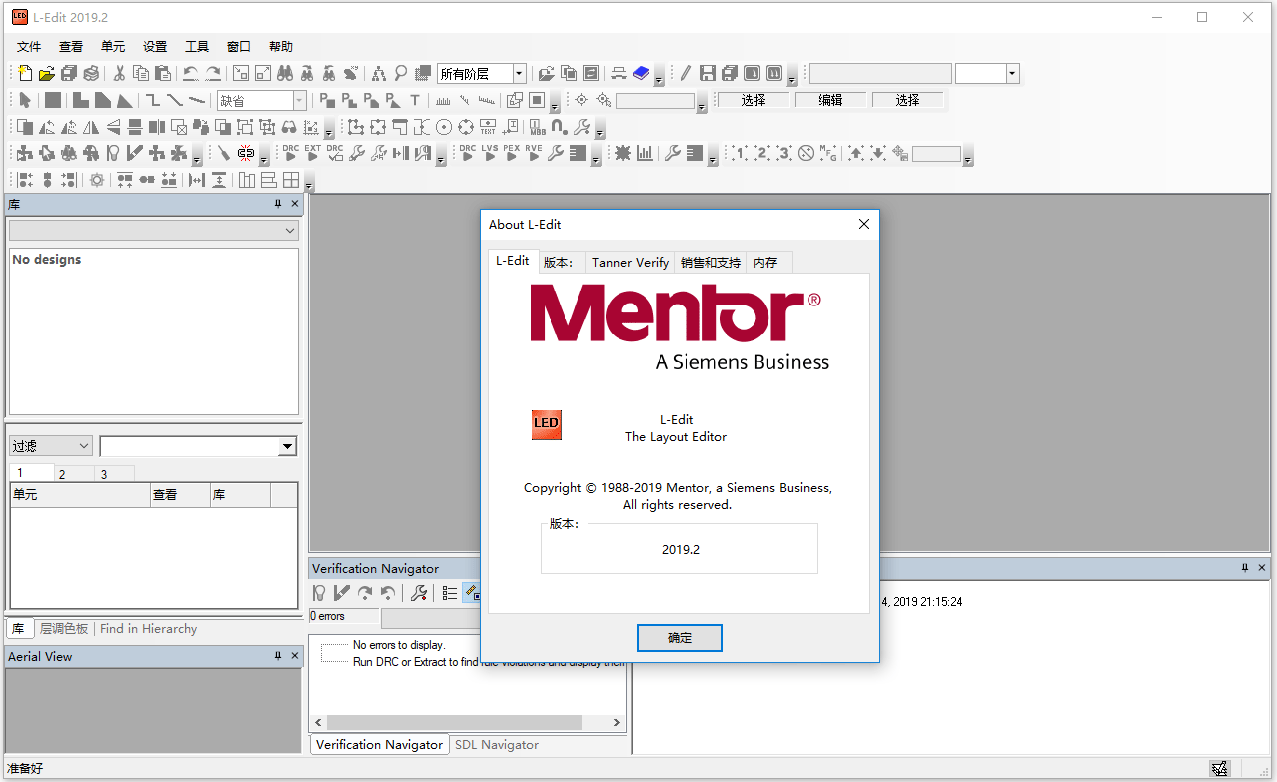
Task: Open the 工具 menu
Action: click(x=197, y=46)
